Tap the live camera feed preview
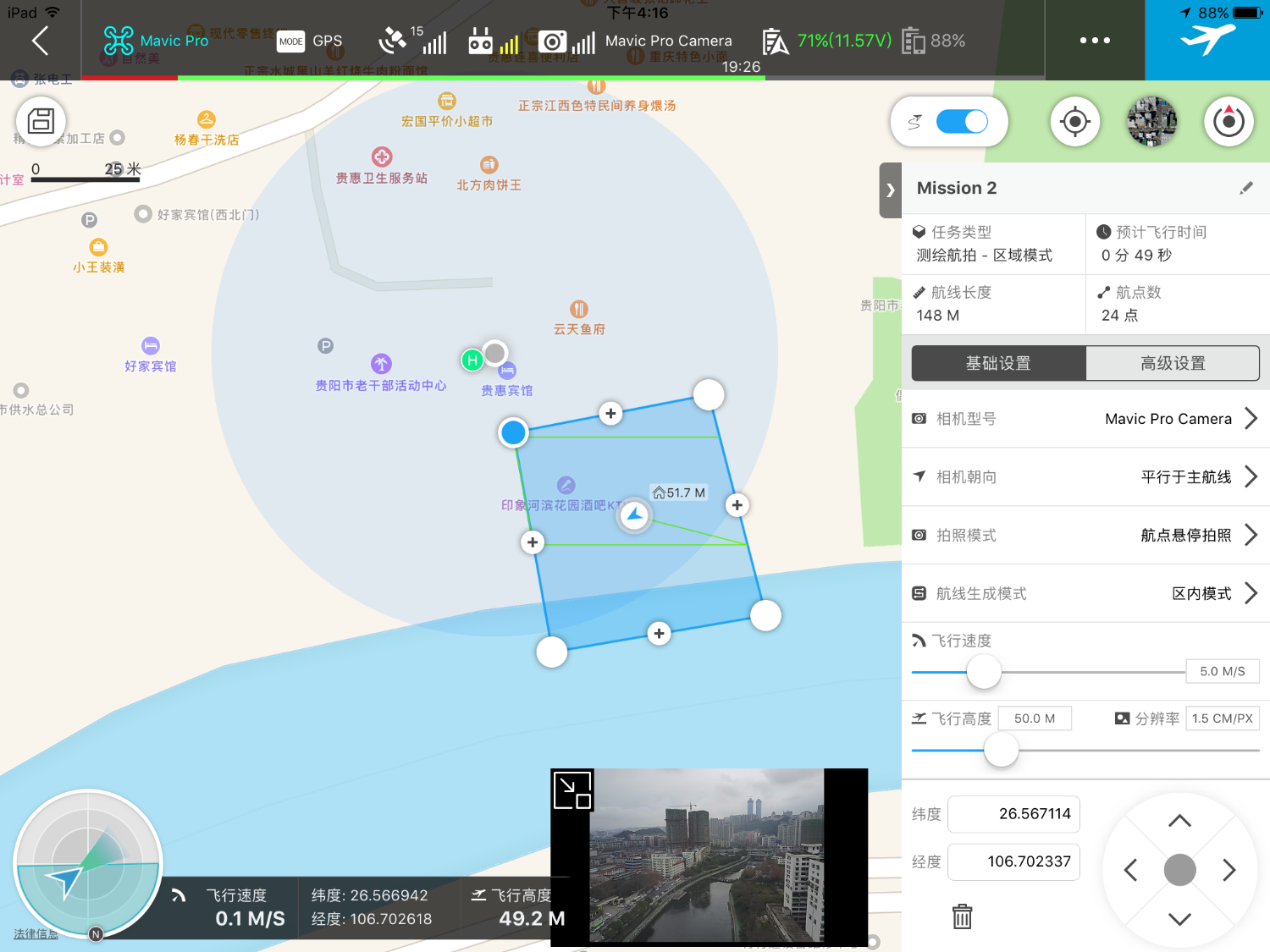This screenshot has height=952, width=1270. (709, 856)
